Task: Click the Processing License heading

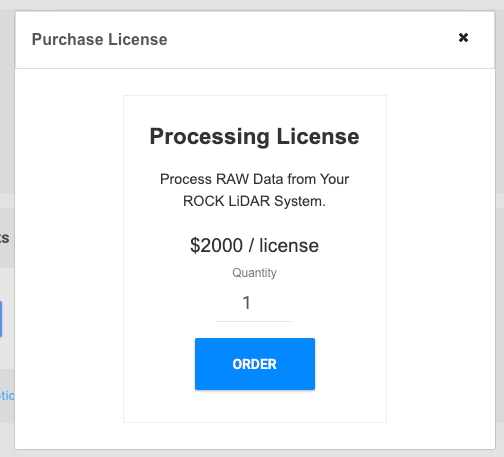Action: tap(254, 136)
